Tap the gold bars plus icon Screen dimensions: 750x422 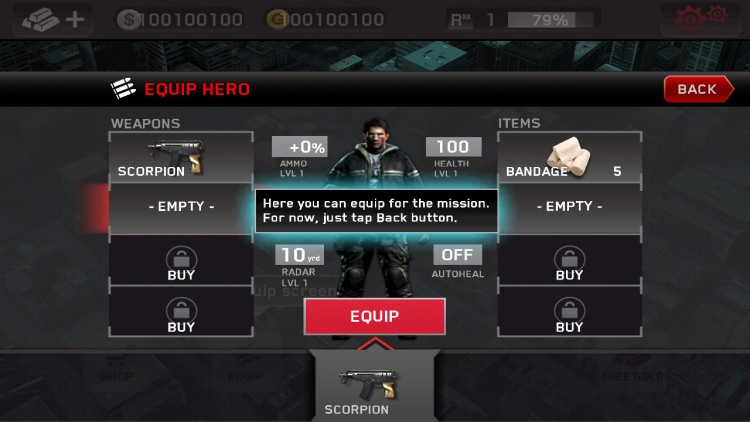pos(53,20)
